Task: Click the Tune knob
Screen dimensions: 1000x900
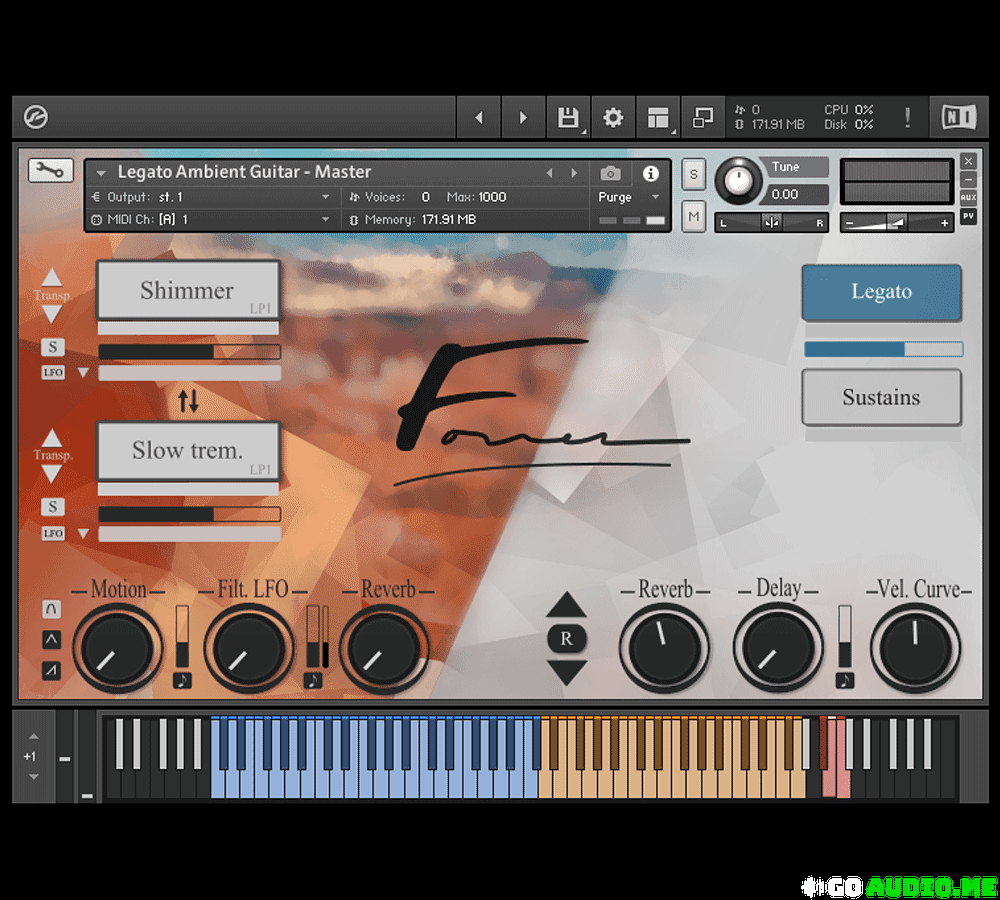Action: point(738,180)
